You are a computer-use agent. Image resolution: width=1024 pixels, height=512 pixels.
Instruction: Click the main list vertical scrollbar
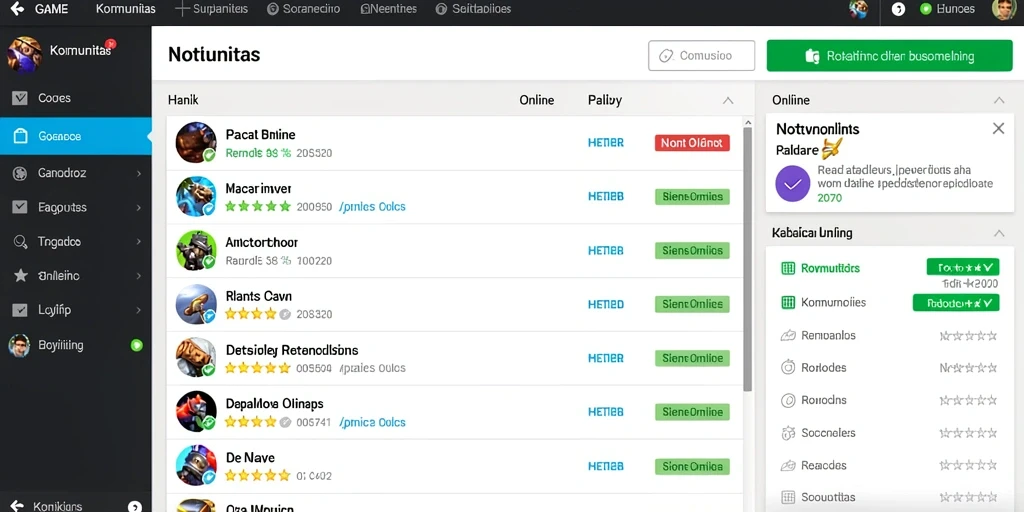tap(748, 258)
